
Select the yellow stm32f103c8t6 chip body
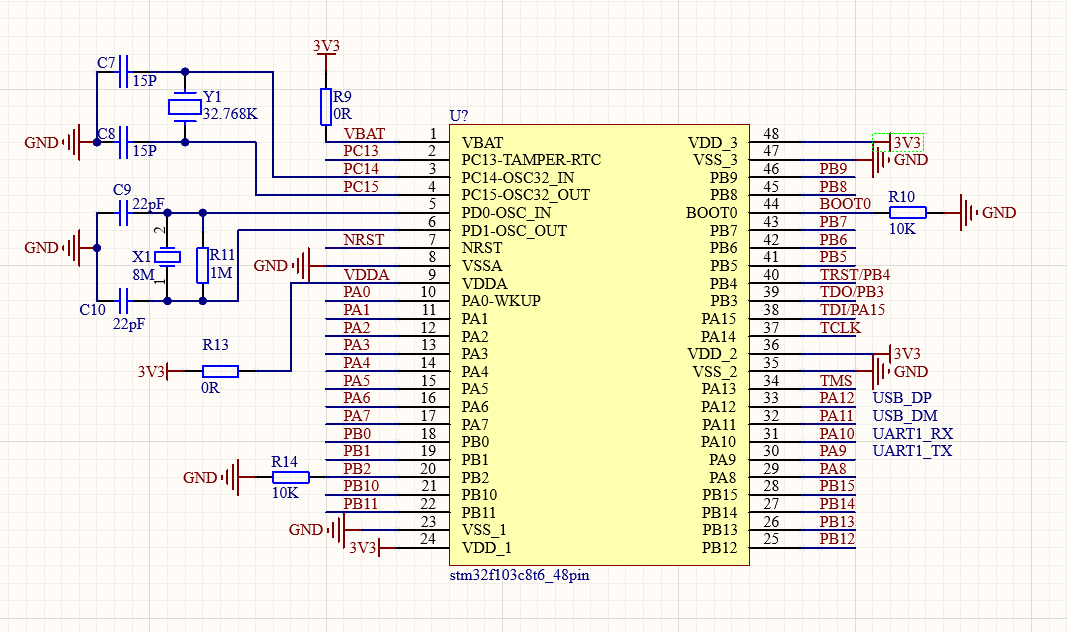(x=599, y=344)
